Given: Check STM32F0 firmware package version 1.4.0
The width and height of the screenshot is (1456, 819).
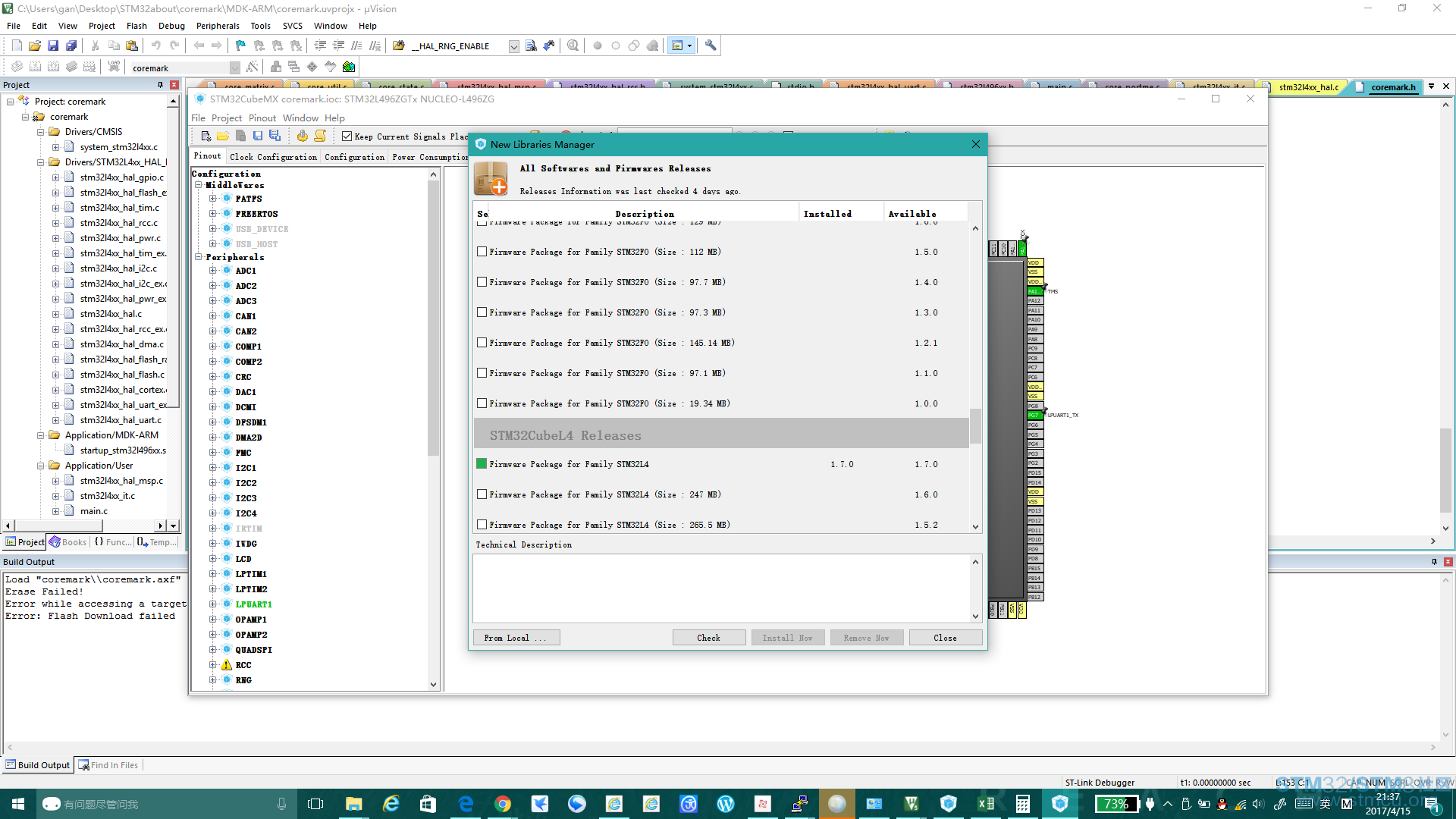Looking at the screenshot, I should [x=482, y=282].
